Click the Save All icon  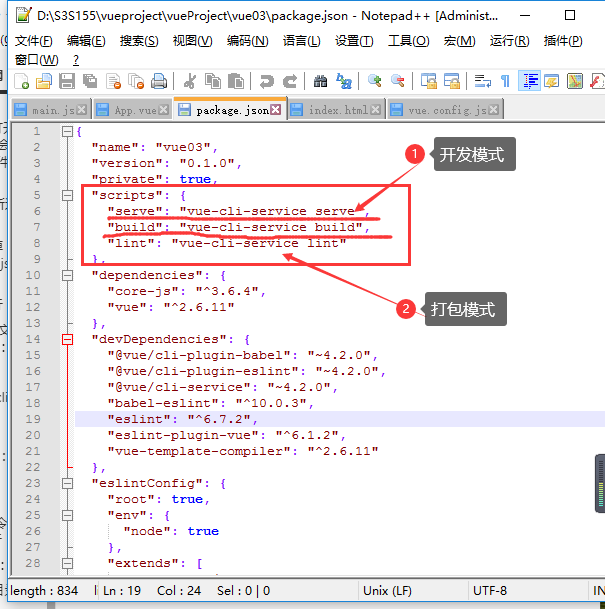point(90,81)
